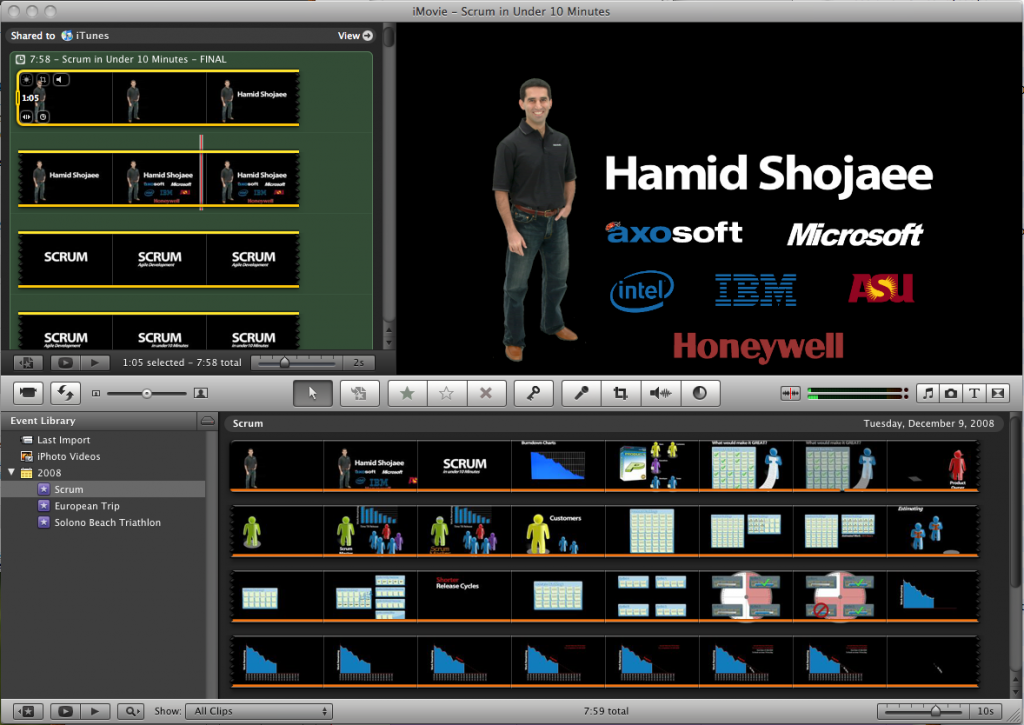
Task: Click the 1:05 duration on the selected clip
Action: click(x=30, y=98)
